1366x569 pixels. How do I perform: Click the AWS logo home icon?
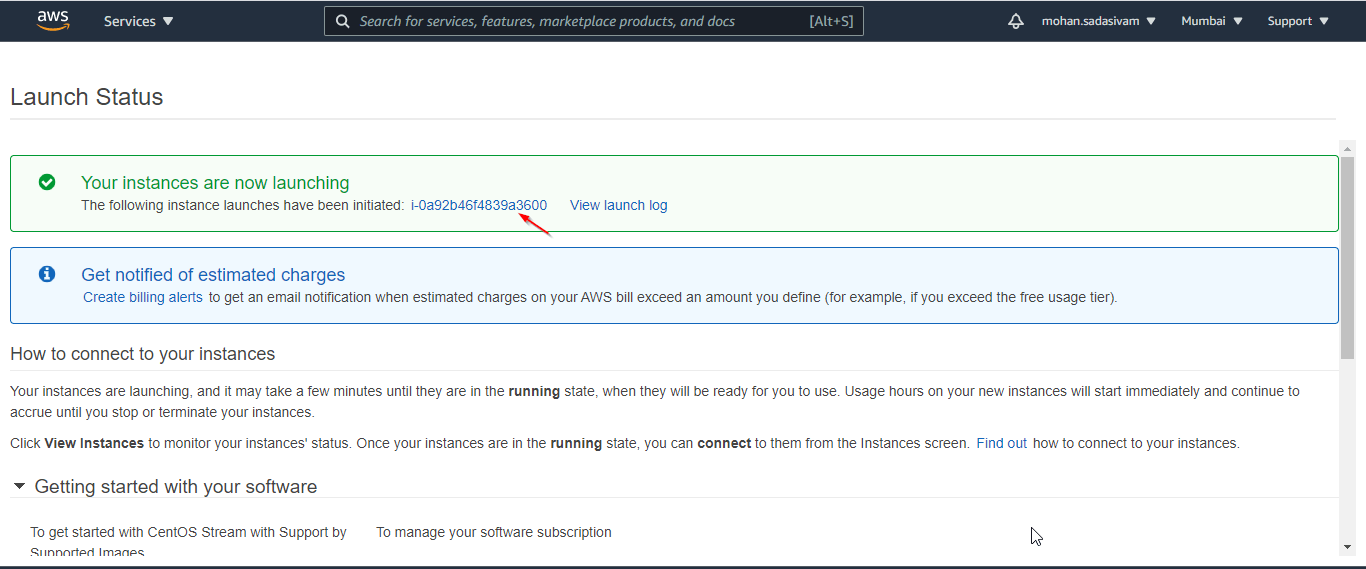tap(53, 21)
